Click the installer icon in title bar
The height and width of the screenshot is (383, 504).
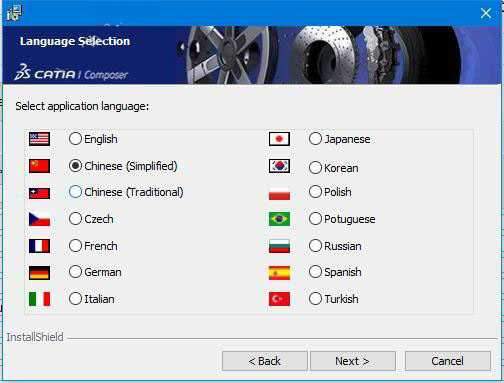tap(14, 12)
